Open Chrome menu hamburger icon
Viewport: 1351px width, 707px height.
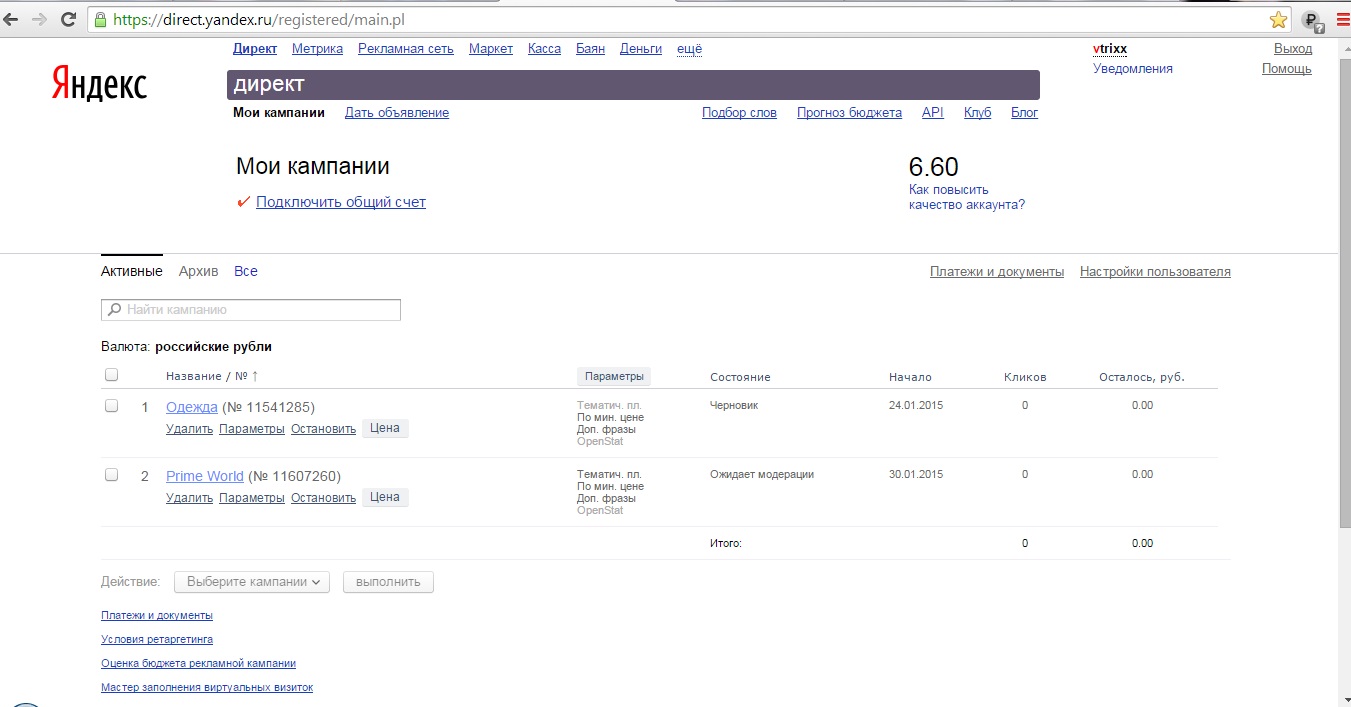coord(1342,19)
